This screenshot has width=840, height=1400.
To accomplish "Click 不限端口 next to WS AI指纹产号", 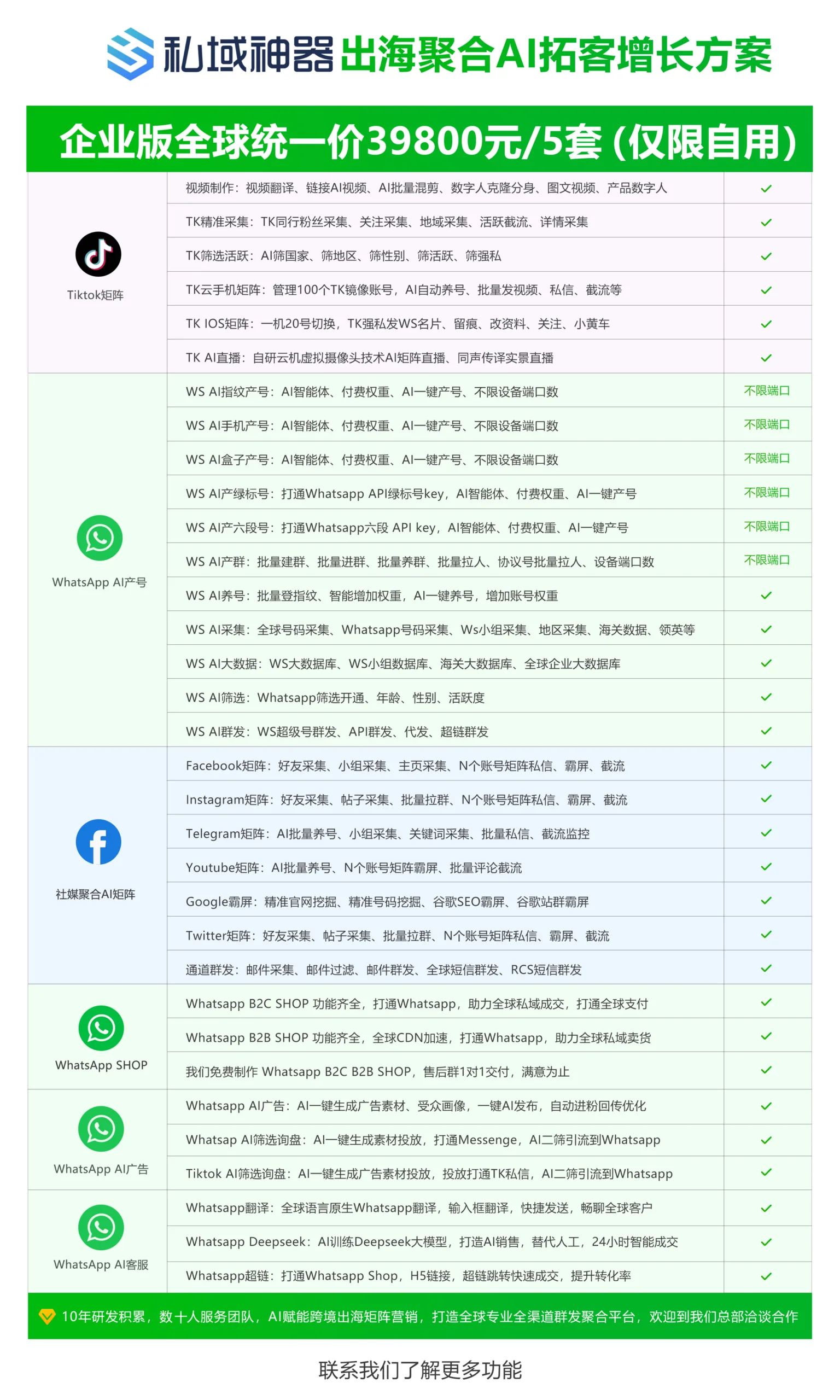I will 766,390.
